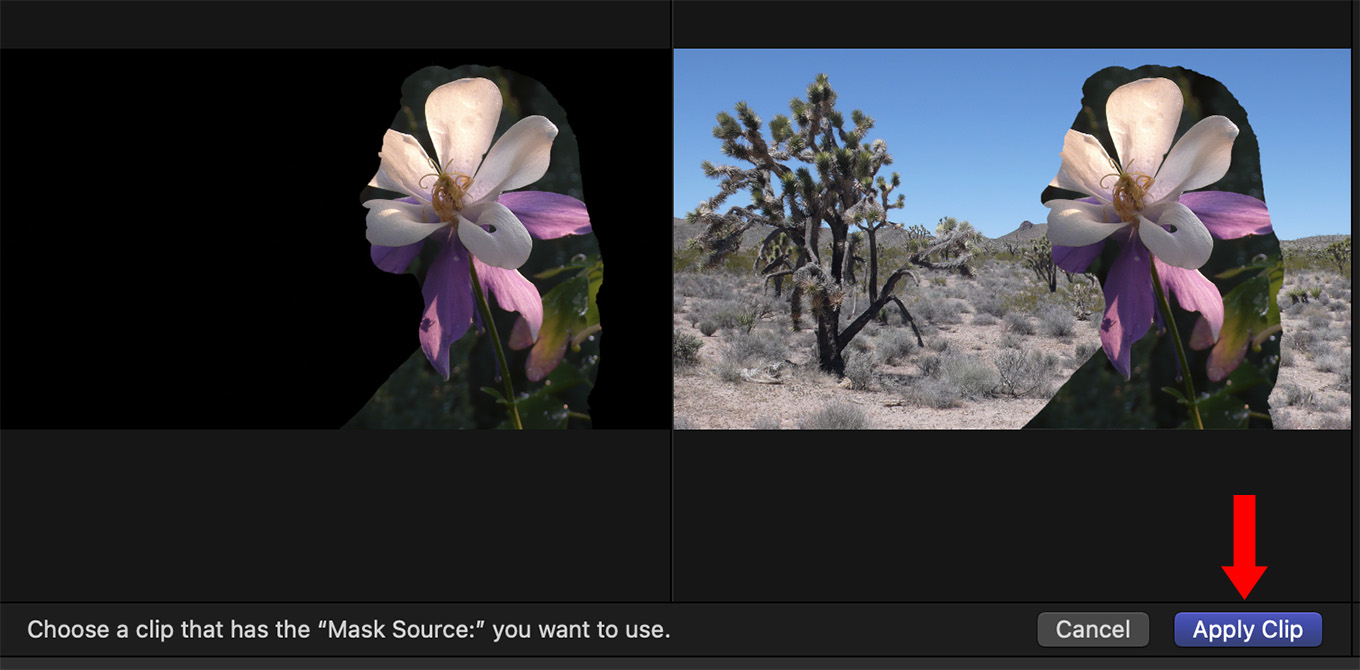
Task: Click the flower overlay in right viewer
Action: [1160, 245]
